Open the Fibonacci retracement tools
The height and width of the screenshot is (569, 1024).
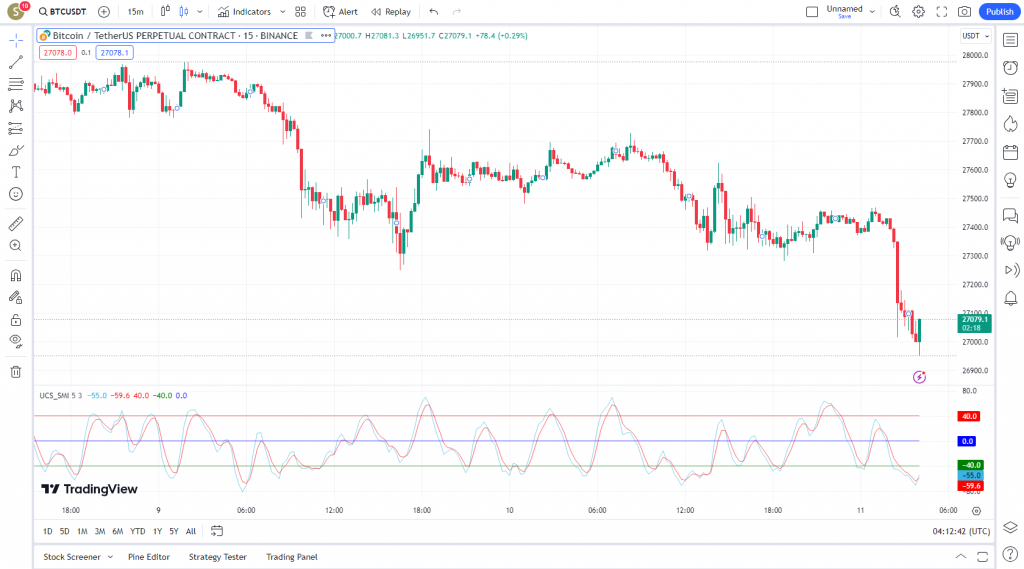point(16,84)
